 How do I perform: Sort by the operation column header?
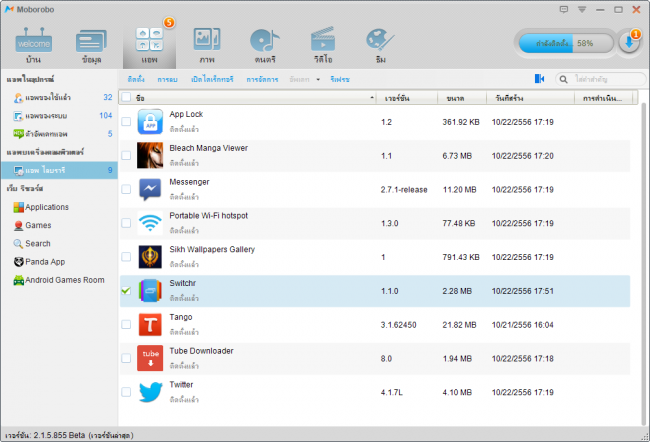[604, 98]
